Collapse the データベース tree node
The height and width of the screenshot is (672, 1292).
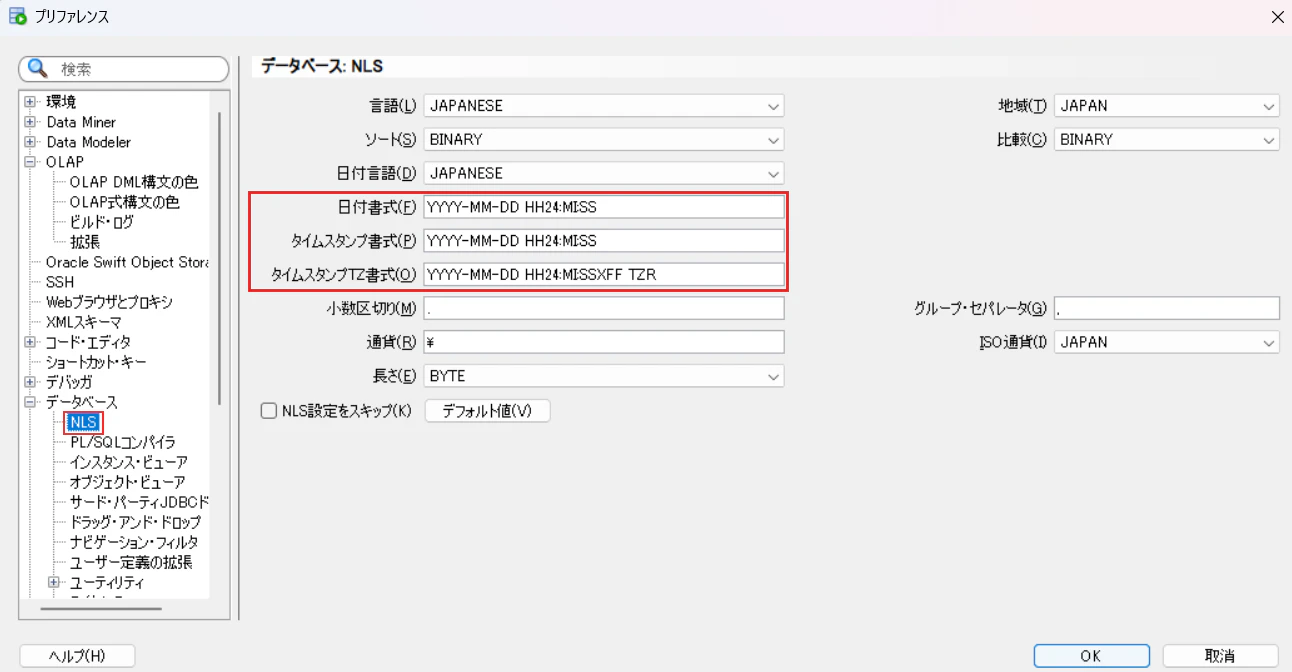[30, 402]
